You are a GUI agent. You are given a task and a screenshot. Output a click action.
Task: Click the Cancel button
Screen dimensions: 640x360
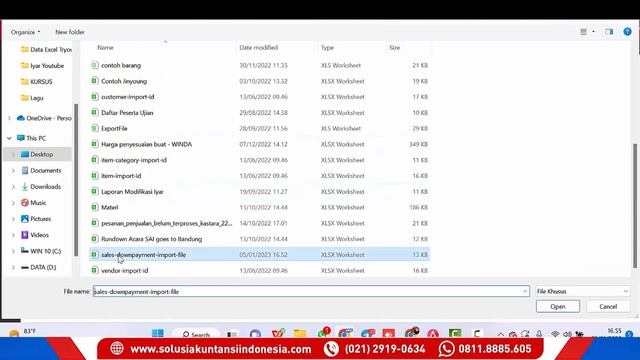608,307
